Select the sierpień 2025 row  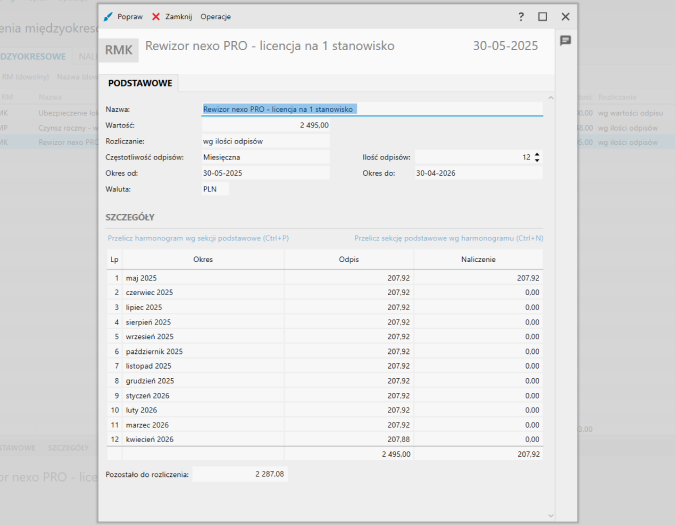point(325,322)
